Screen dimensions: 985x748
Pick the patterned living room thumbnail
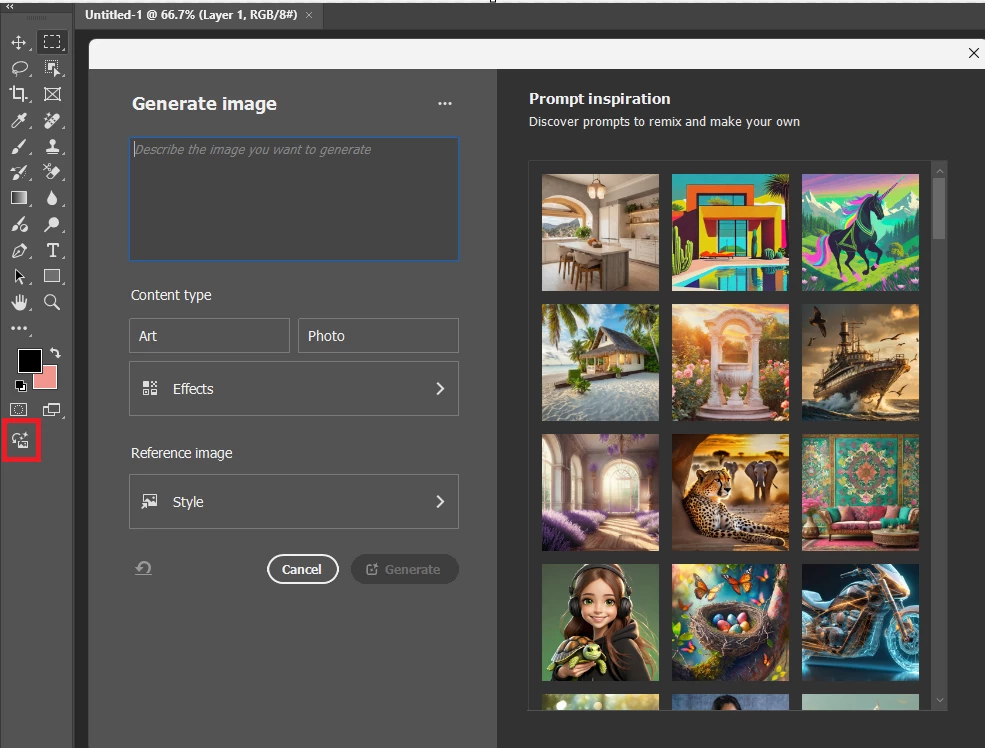tap(861, 492)
